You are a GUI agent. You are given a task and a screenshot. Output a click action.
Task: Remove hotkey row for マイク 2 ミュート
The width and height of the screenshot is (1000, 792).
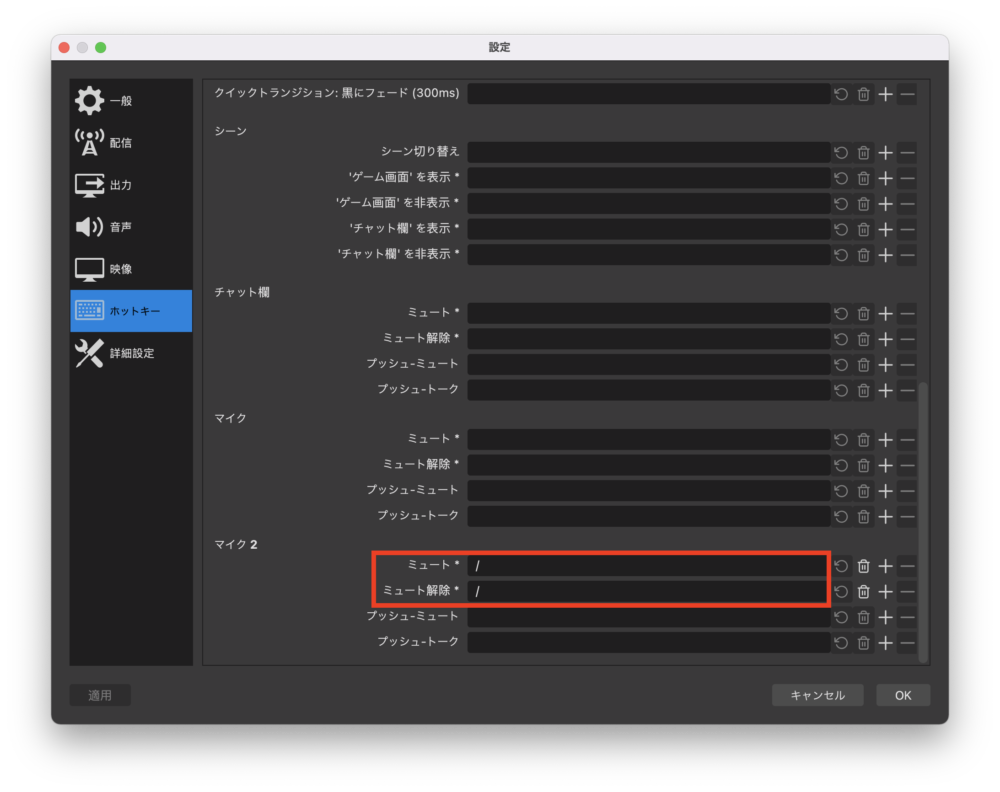pos(908,566)
